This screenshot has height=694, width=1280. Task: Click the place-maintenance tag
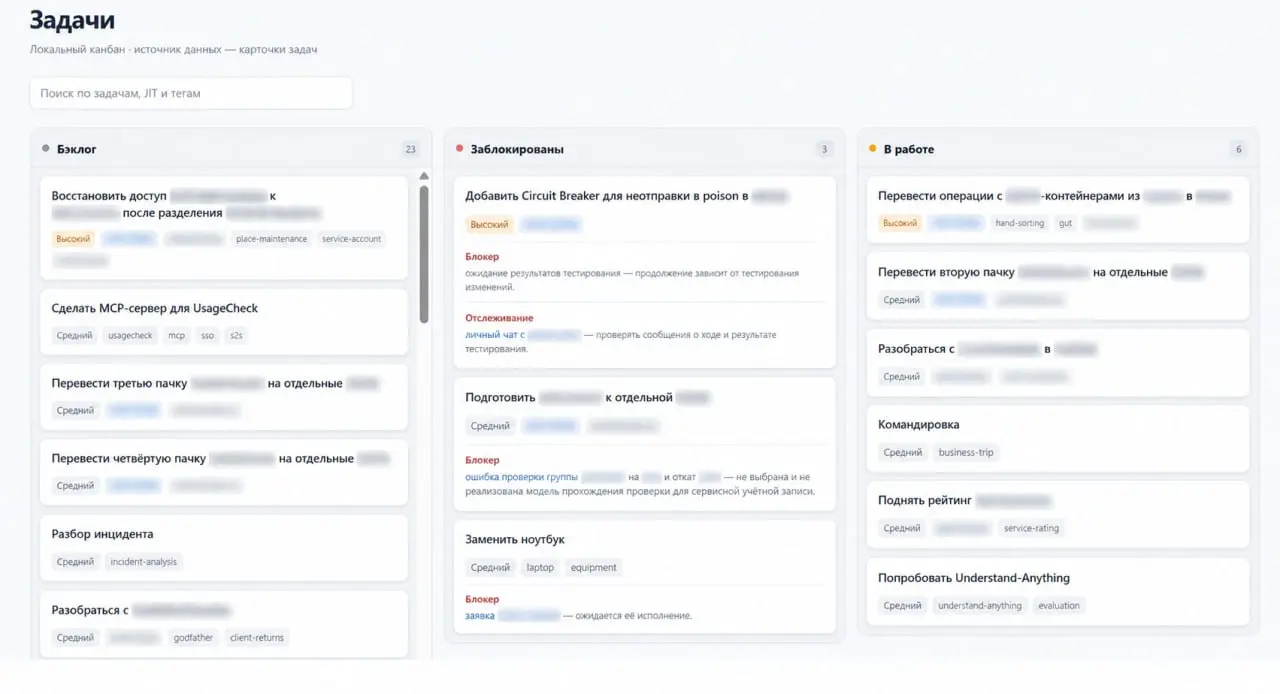pyautogui.click(x=272, y=239)
